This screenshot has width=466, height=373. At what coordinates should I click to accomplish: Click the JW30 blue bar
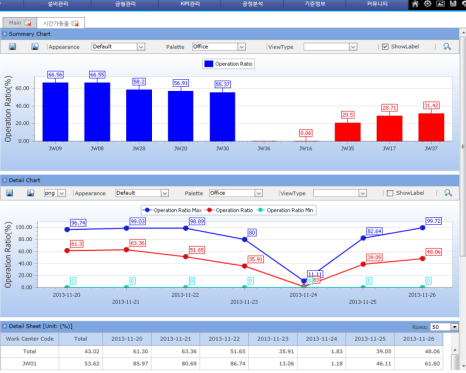click(222, 117)
